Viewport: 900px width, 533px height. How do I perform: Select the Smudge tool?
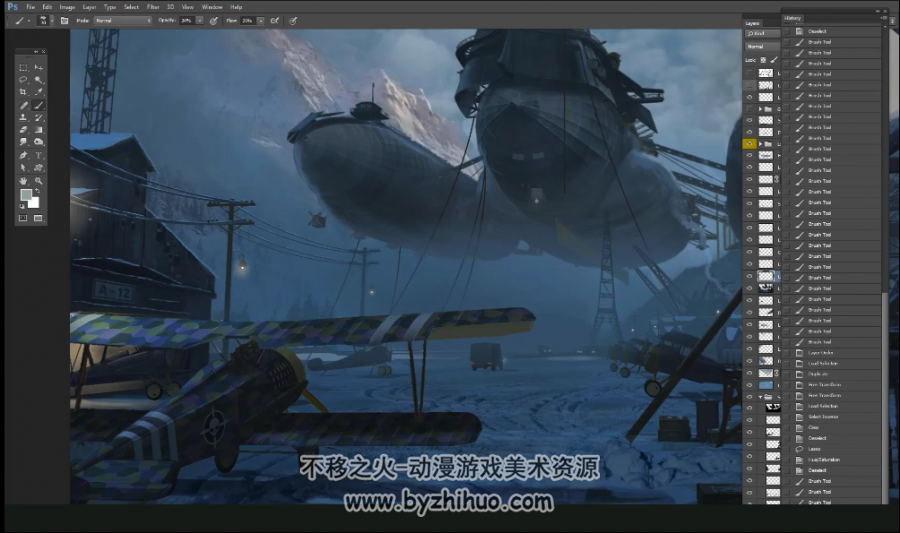23,142
